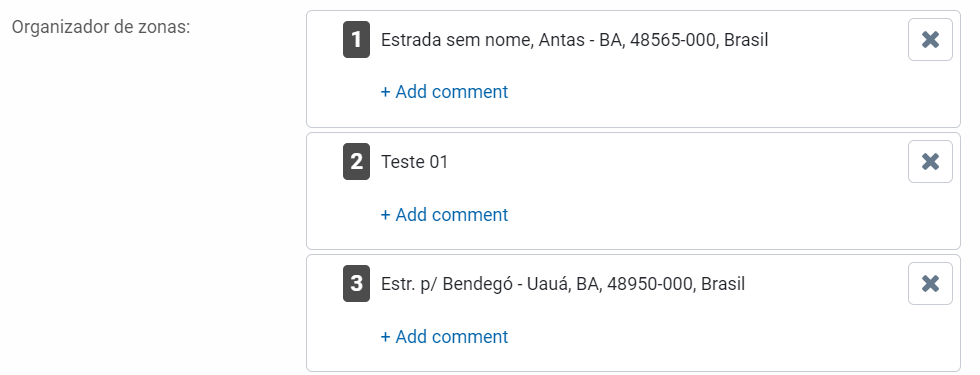Click empty space left of badge 2
This screenshot has height=375, width=980.
(x=325, y=162)
